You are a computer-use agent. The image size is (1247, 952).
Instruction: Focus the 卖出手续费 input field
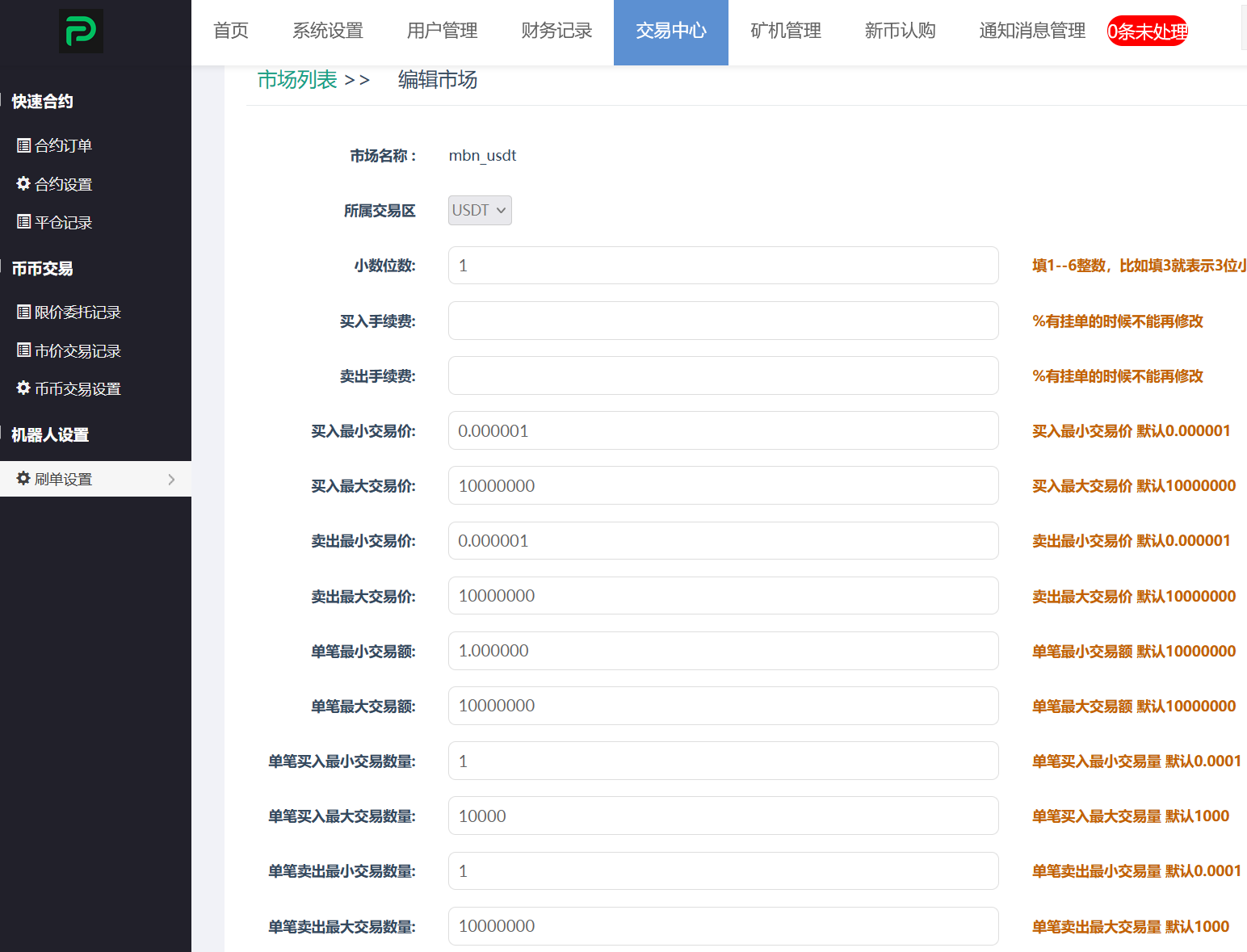(723, 375)
